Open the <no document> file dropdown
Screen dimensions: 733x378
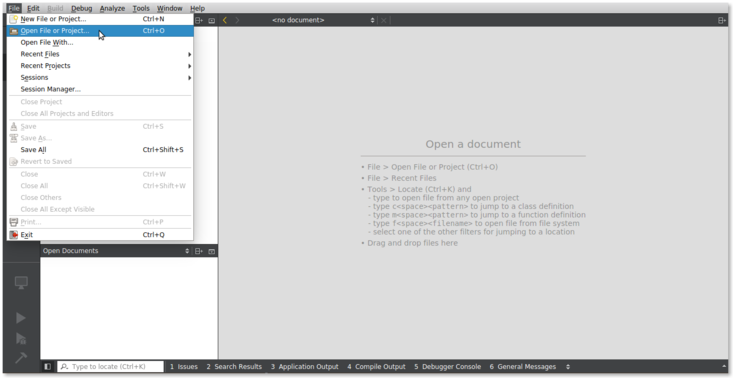[323, 20]
